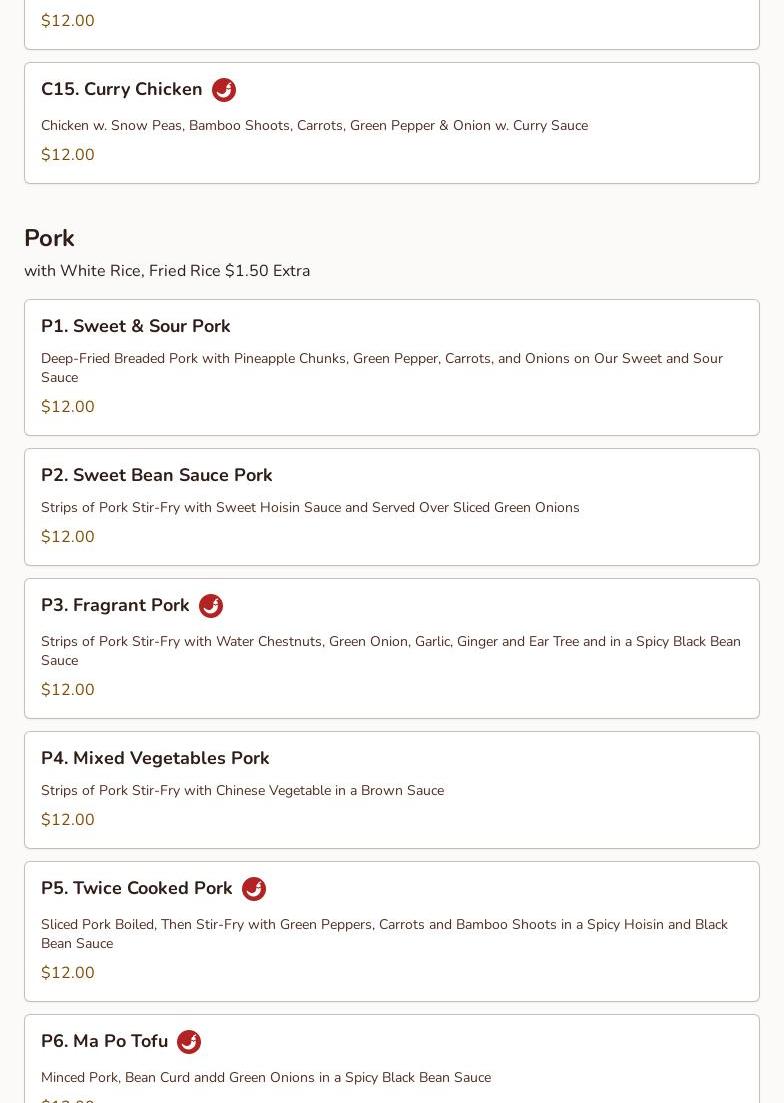Open the P5. Twice Cooked Pork title
Viewport: 784px width, 1103px height.
[137, 888]
